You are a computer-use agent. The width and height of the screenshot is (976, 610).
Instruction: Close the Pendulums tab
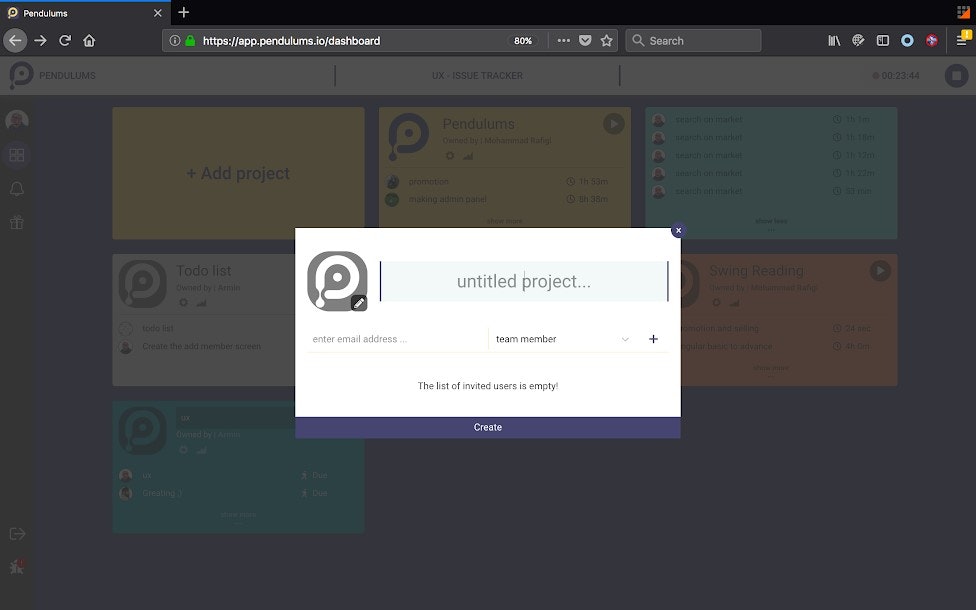point(157,12)
